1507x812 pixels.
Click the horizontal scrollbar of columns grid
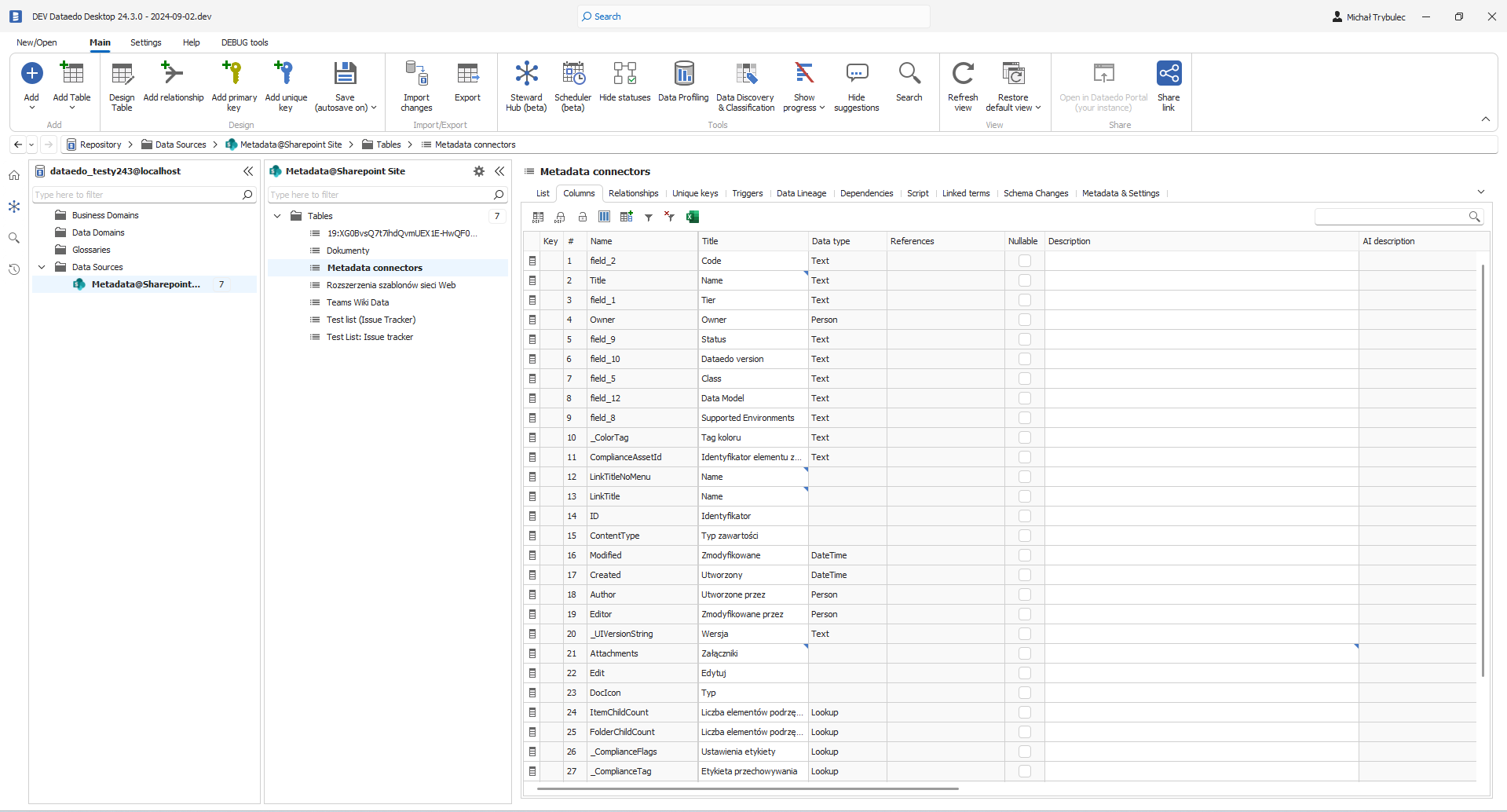[748, 788]
